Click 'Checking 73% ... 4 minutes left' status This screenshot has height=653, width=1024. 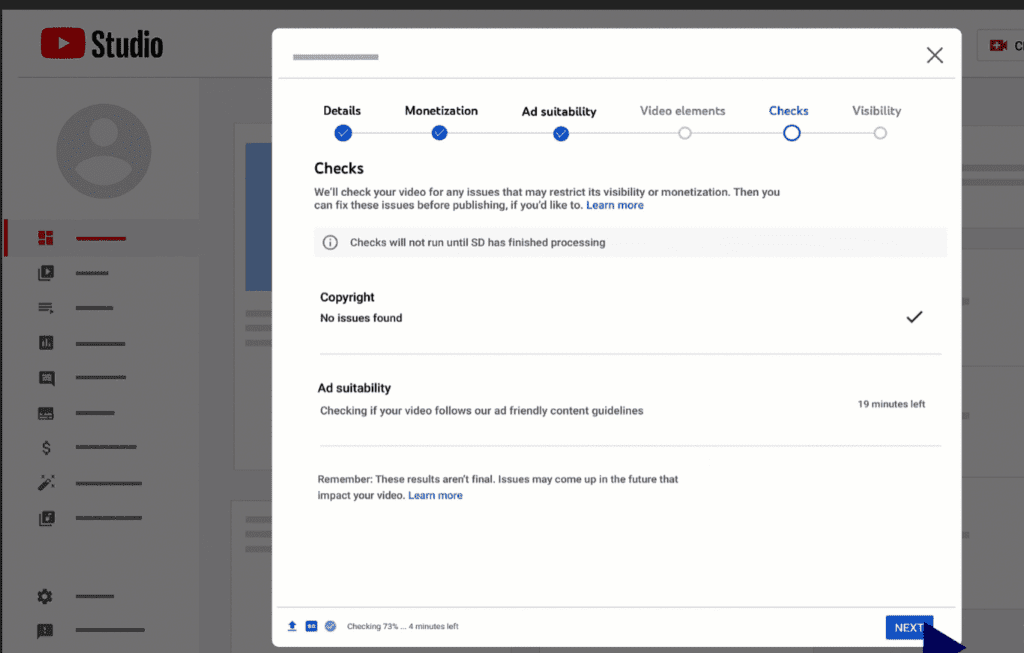tap(402, 626)
